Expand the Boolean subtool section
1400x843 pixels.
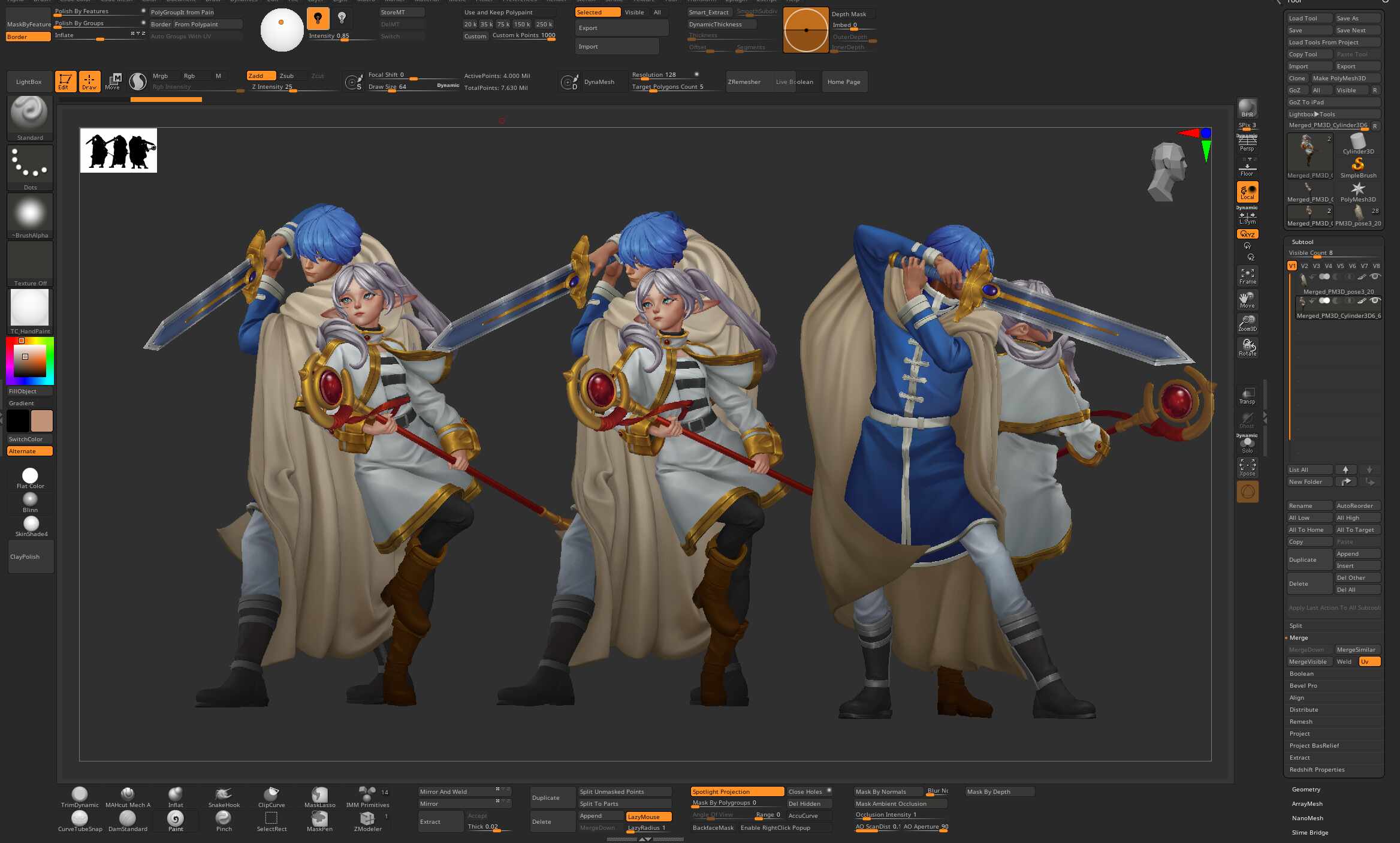pyautogui.click(x=1301, y=673)
